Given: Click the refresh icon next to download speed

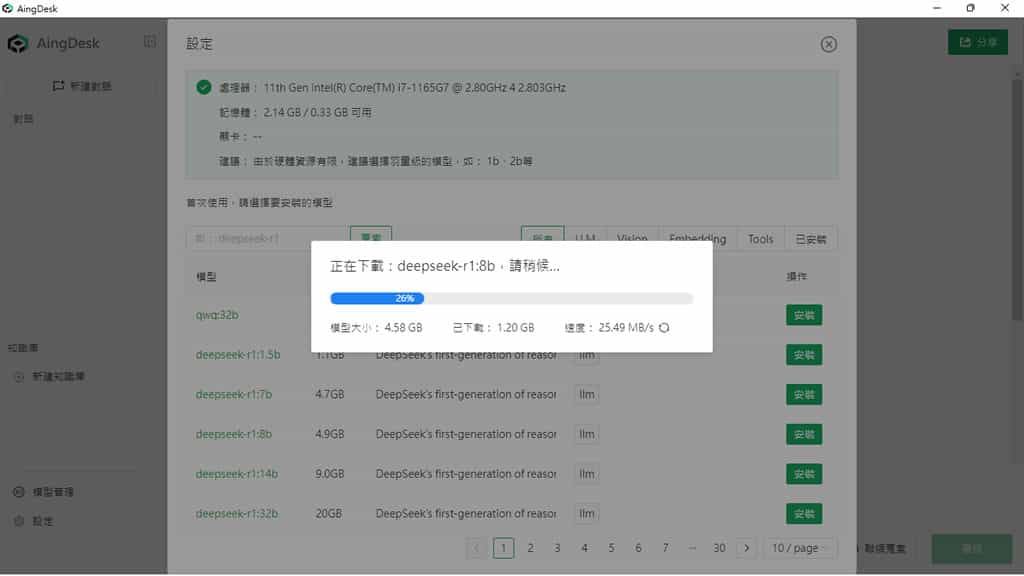Looking at the screenshot, I should (664, 327).
